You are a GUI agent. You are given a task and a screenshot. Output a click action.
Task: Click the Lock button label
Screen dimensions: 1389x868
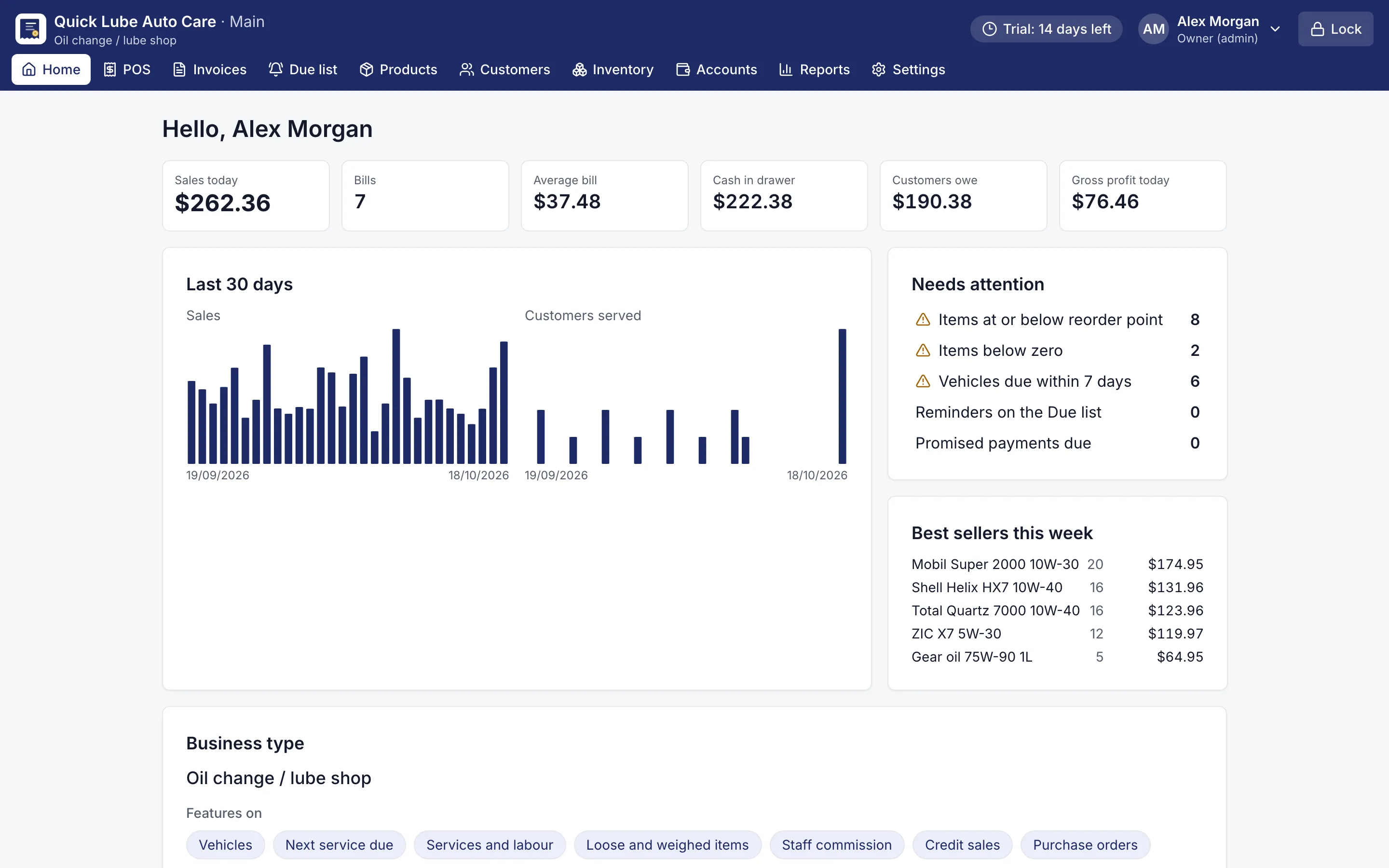(1346, 29)
